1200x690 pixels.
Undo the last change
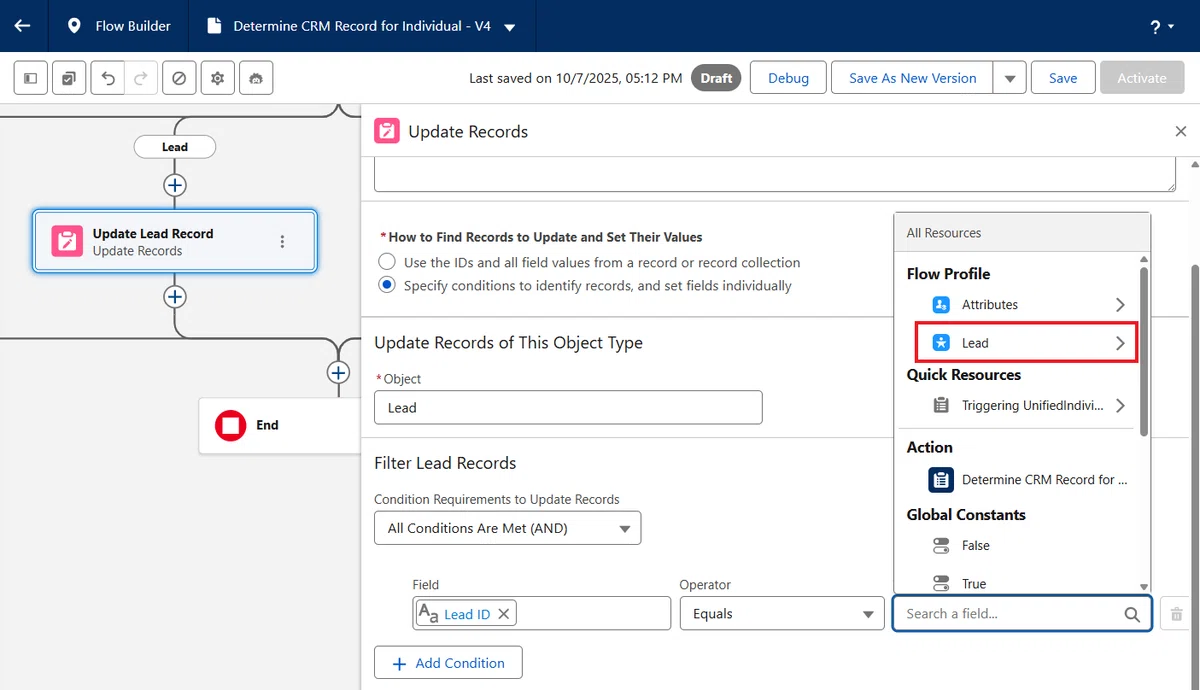click(x=108, y=78)
